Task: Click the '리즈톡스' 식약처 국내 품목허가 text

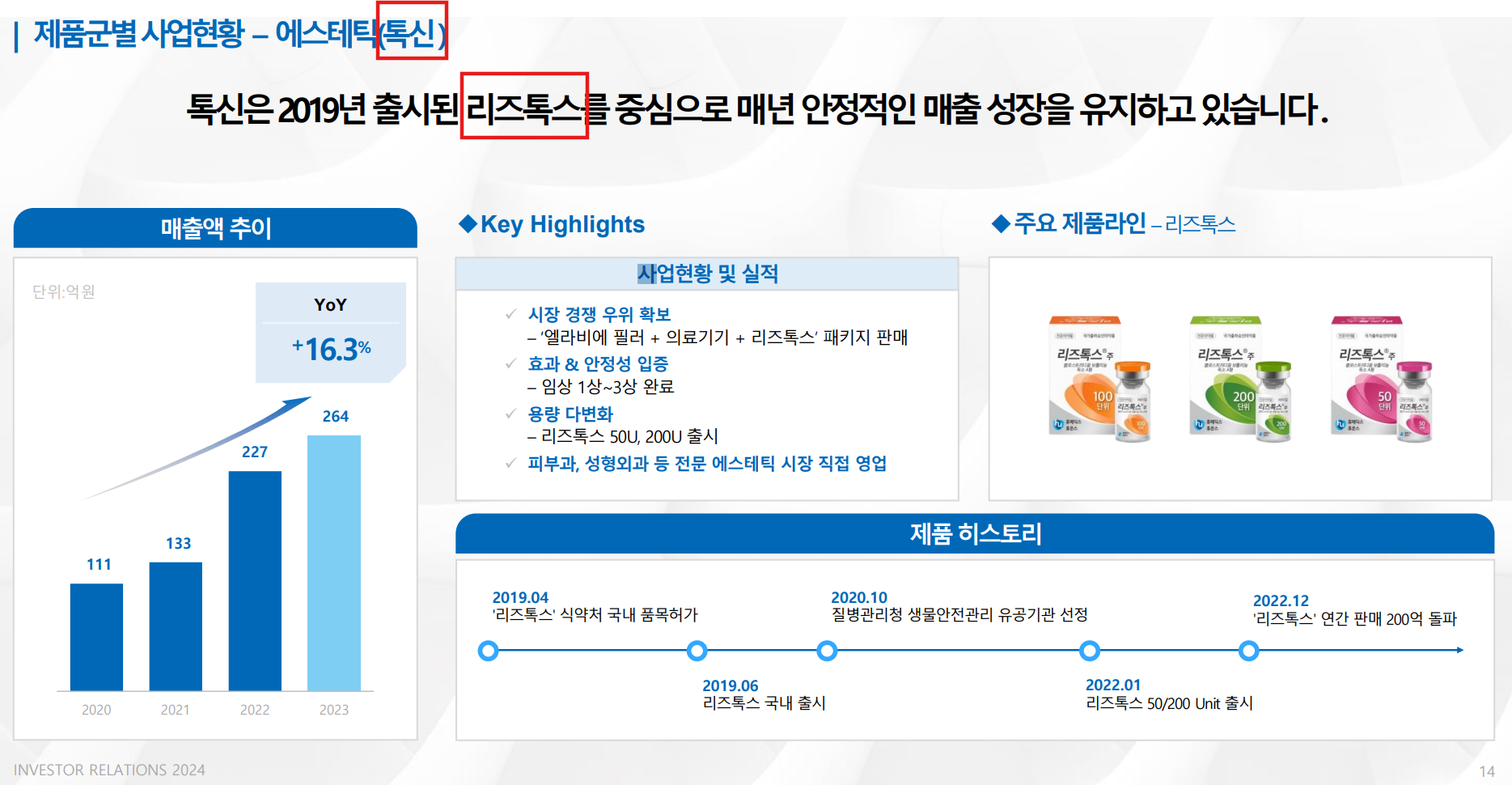Action: (595, 615)
